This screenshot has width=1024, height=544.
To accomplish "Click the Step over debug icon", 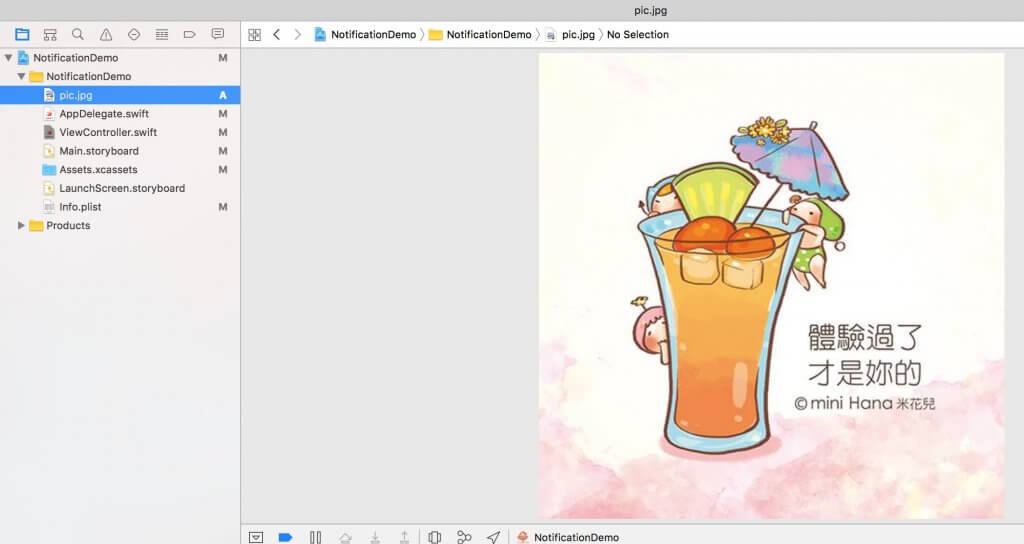I will 345,537.
